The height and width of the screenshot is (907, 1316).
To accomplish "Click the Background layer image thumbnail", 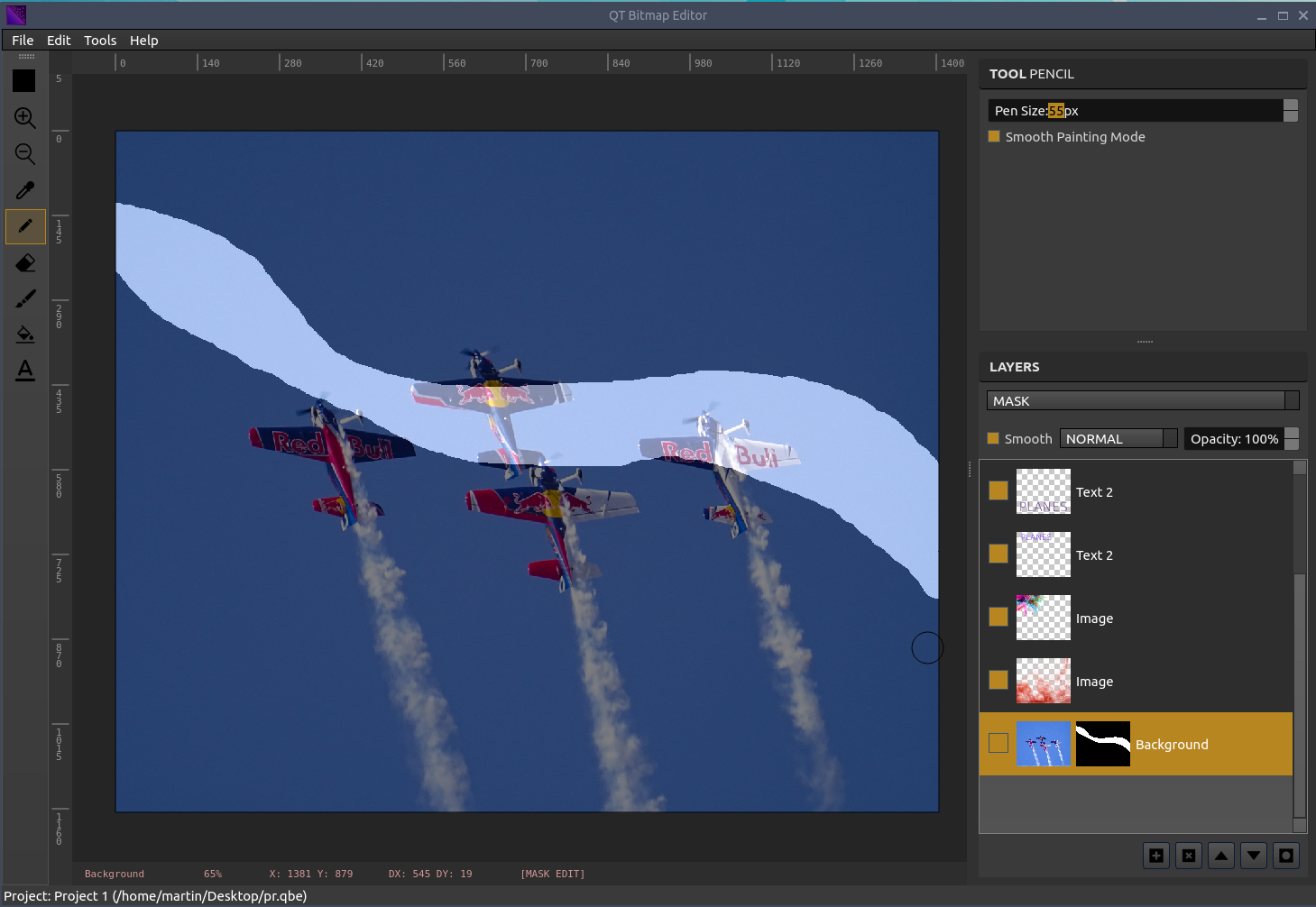I will (1044, 744).
